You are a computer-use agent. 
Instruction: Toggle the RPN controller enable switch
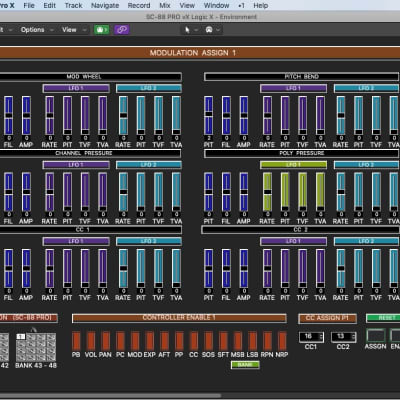click(x=267, y=341)
